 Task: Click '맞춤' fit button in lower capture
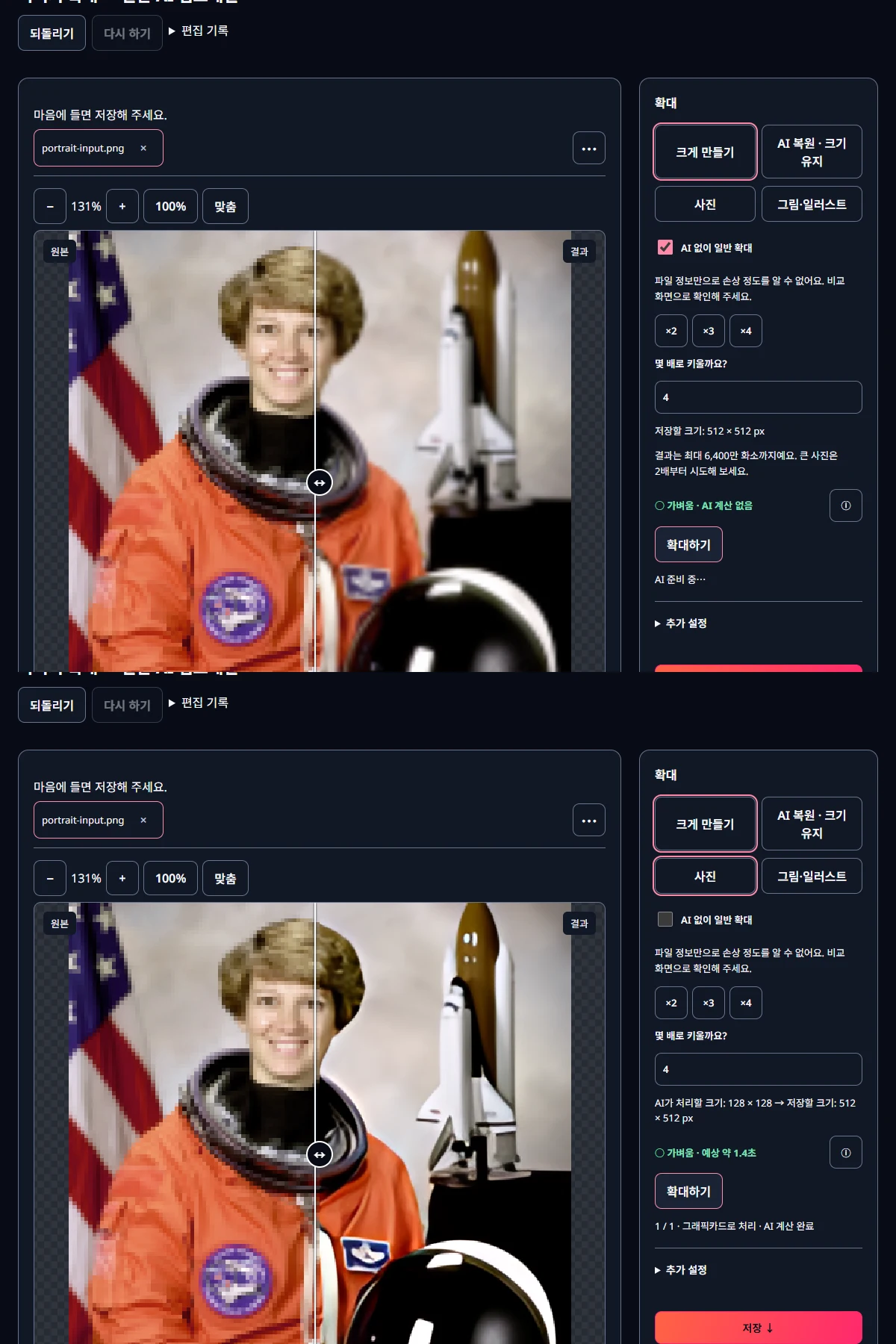[225, 878]
